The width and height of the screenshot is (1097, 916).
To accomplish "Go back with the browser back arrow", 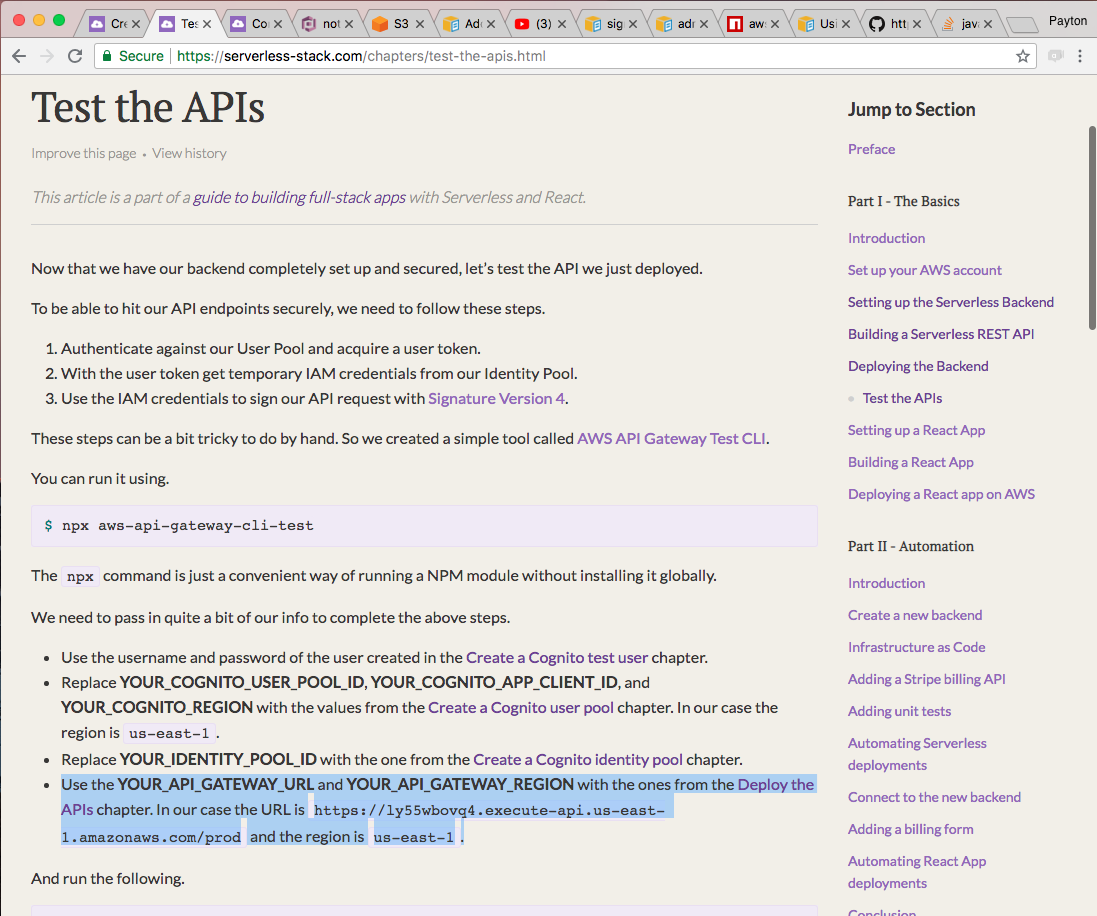I will [x=19, y=56].
